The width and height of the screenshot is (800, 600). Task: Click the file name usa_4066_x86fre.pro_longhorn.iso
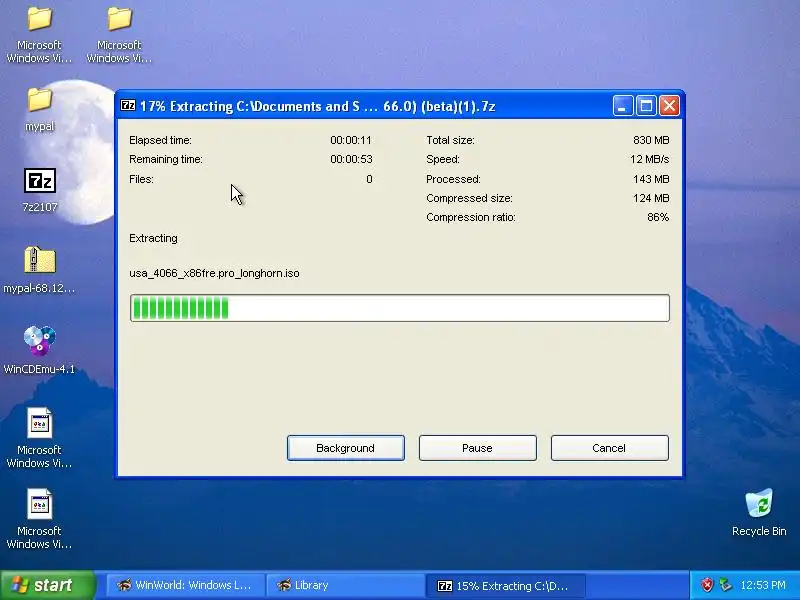pos(214,273)
